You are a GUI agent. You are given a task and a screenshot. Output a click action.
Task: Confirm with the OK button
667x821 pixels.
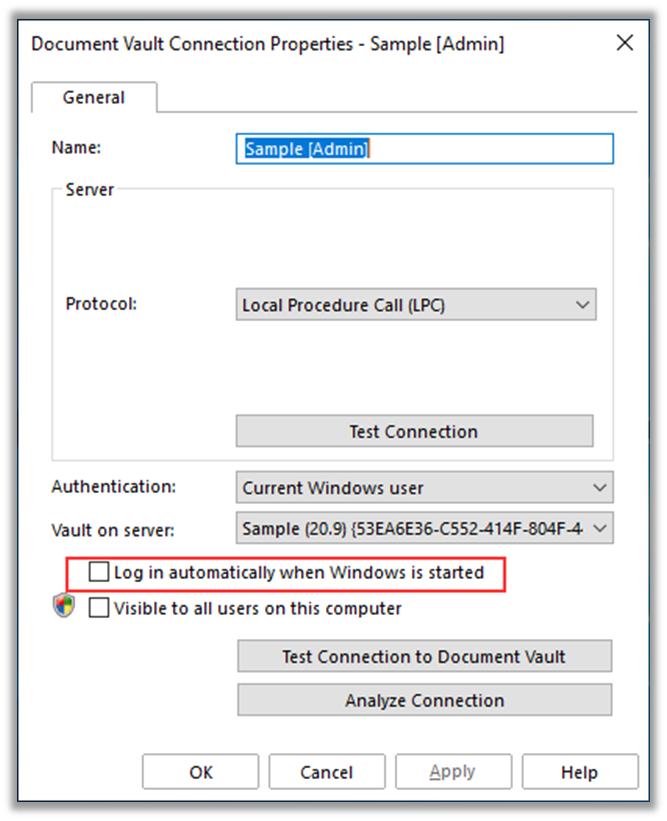201,772
